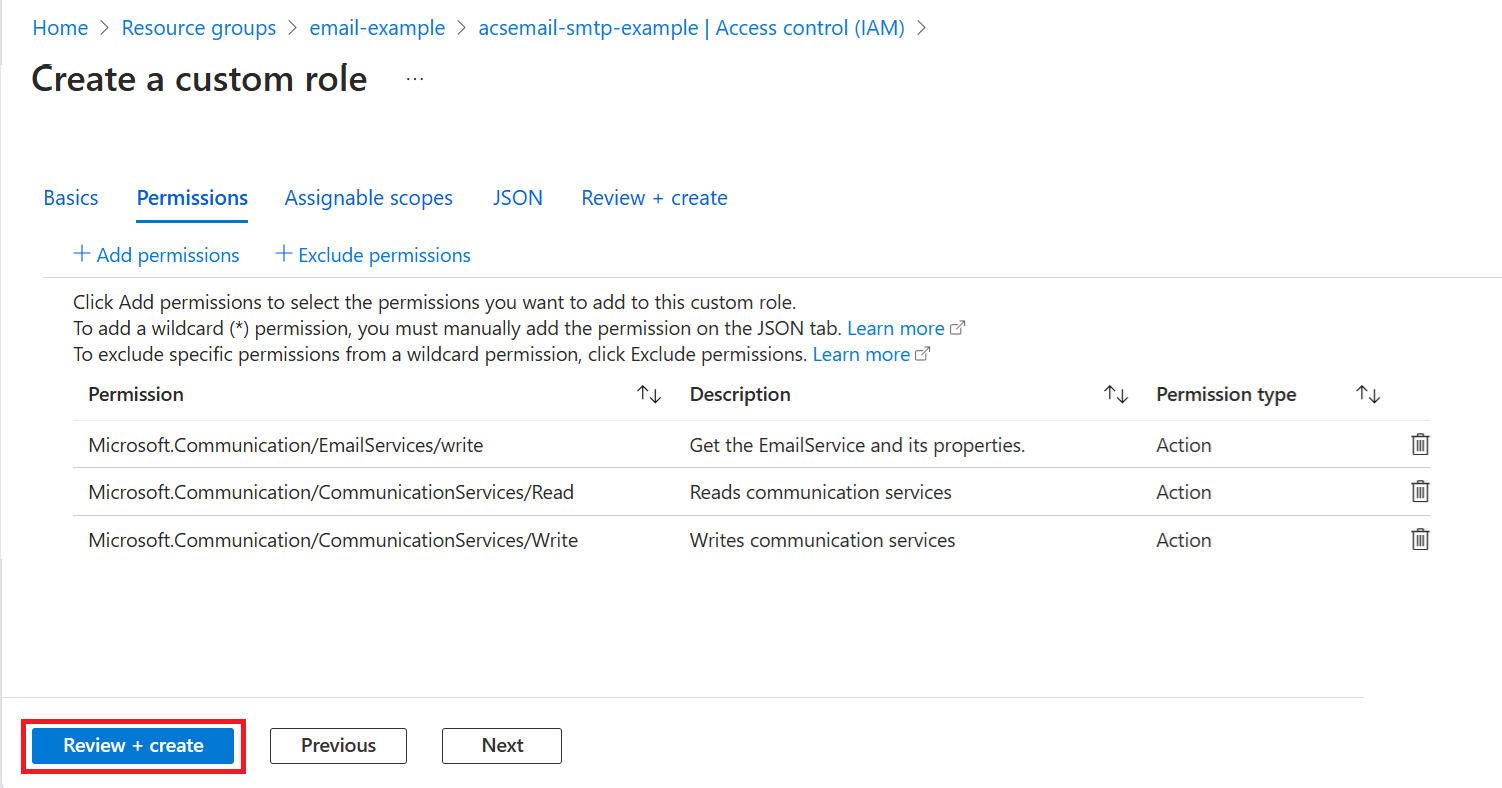Go to Resource groups breadcrumb

click(198, 28)
